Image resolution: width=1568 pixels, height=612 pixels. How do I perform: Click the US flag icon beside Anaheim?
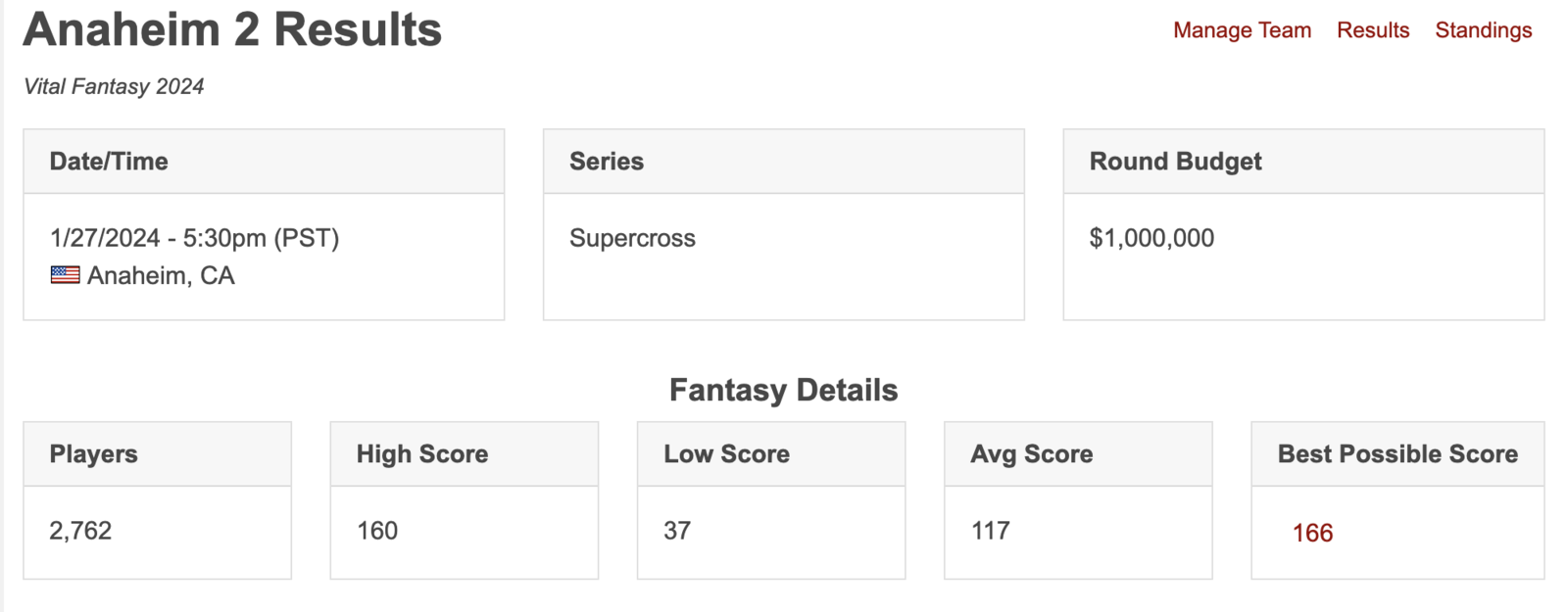(66, 275)
